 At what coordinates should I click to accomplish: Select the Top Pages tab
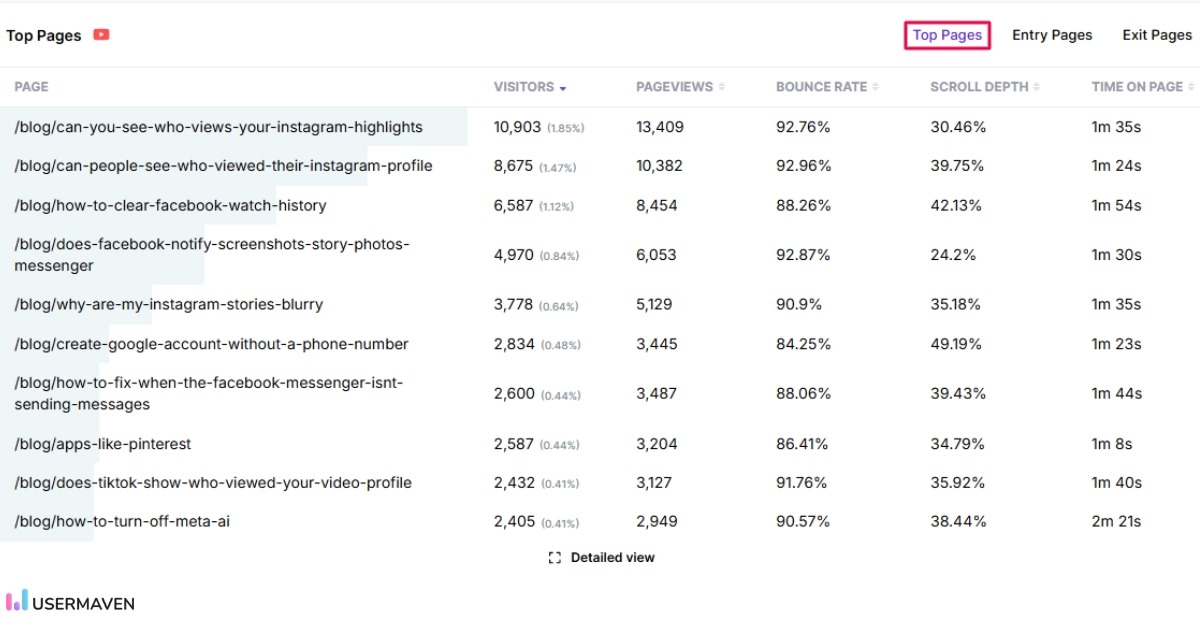(946, 34)
